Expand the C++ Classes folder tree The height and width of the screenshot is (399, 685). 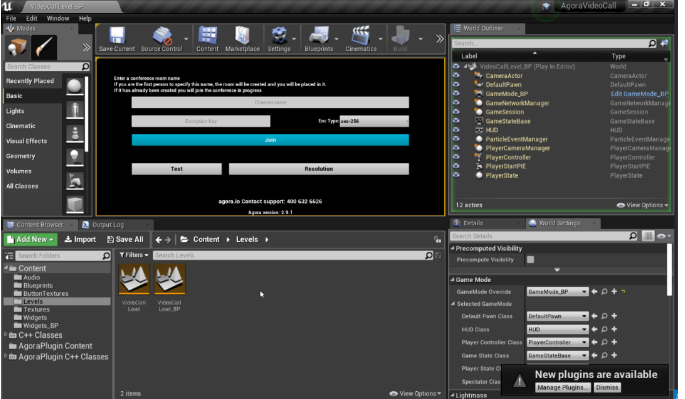[6, 335]
